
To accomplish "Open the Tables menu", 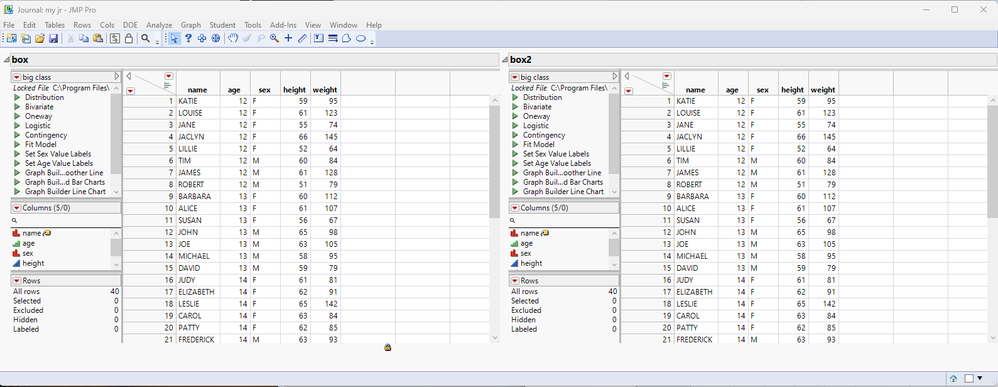I will [55, 25].
